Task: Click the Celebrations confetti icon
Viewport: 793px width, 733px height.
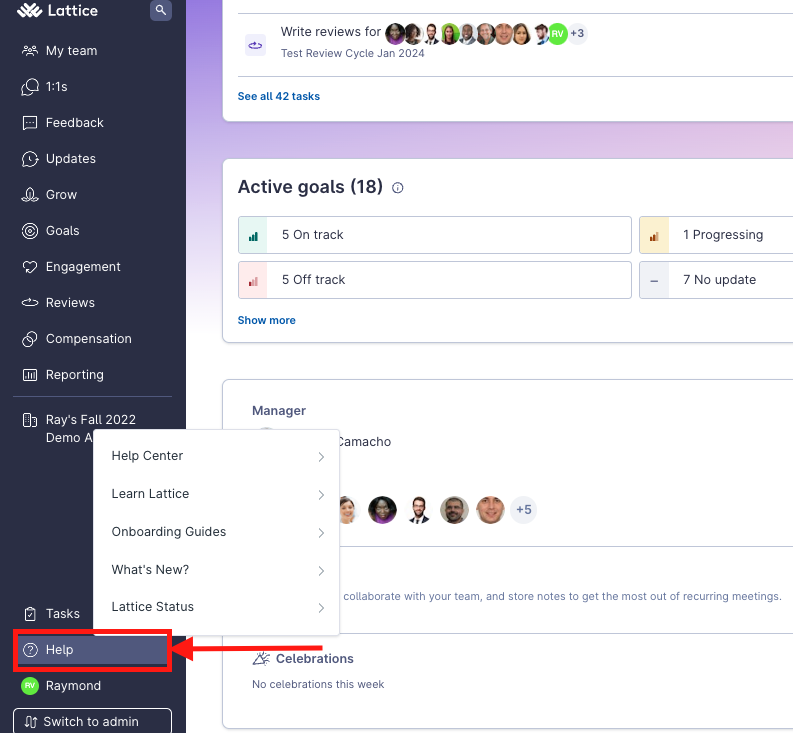Action: (x=261, y=658)
